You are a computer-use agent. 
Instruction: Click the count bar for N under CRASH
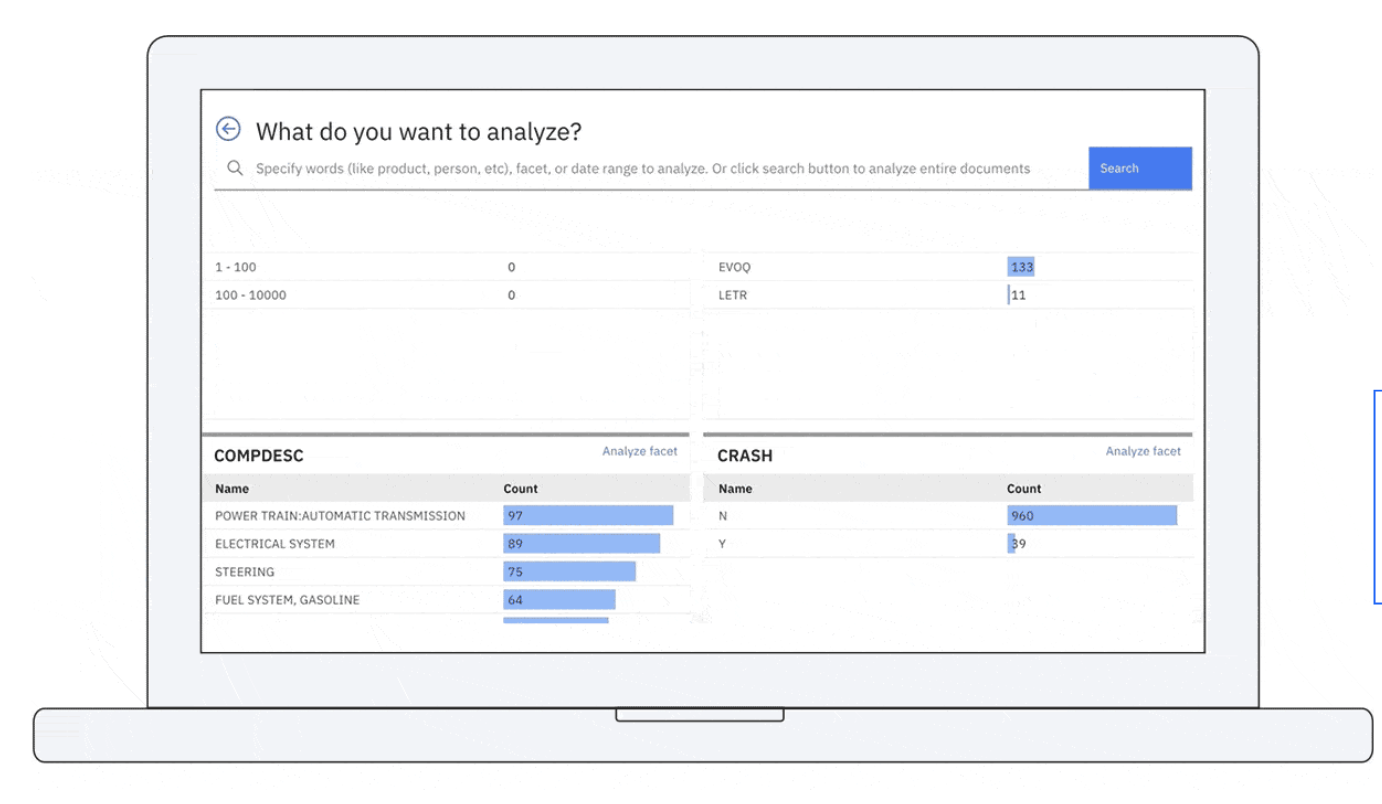(1092, 515)
